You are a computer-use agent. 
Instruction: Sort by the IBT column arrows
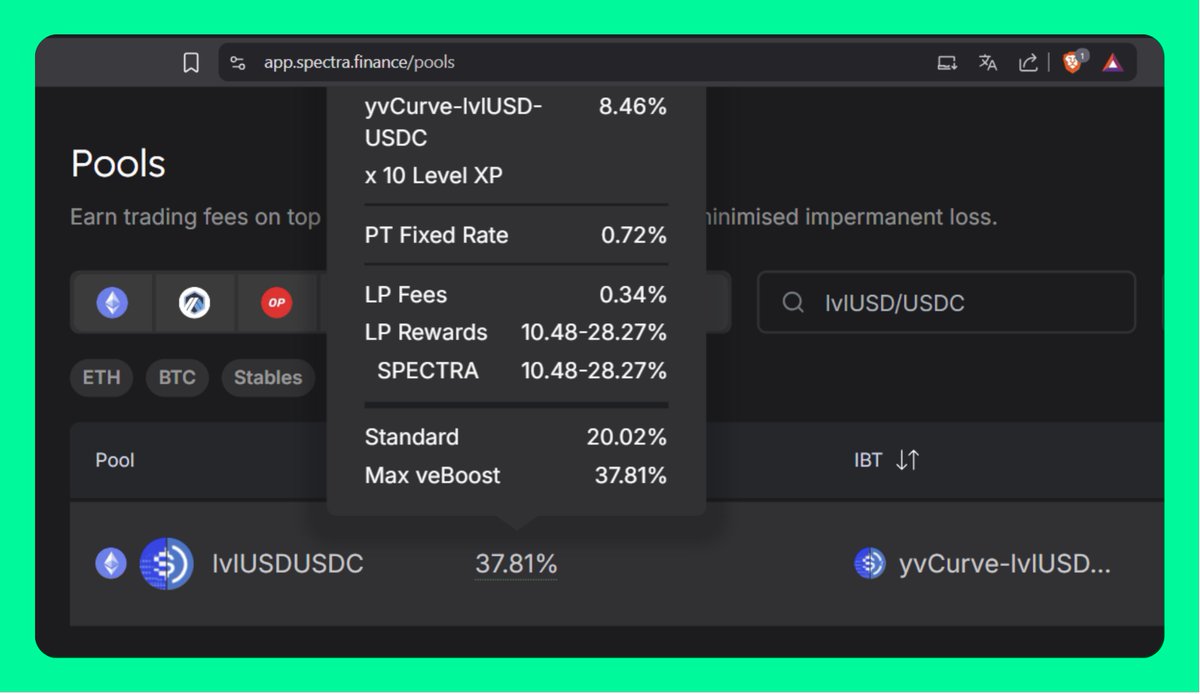pos(907,460)
